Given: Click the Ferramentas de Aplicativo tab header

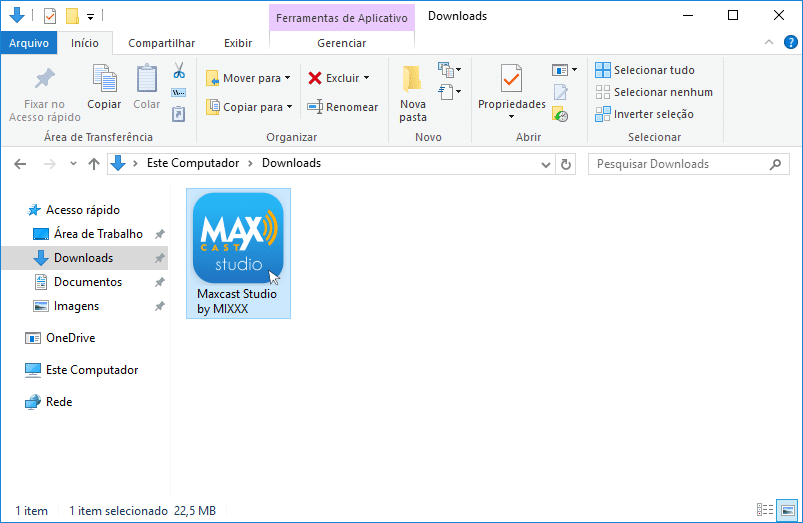Looking at the screenshot, I should (x=342, y=18).
